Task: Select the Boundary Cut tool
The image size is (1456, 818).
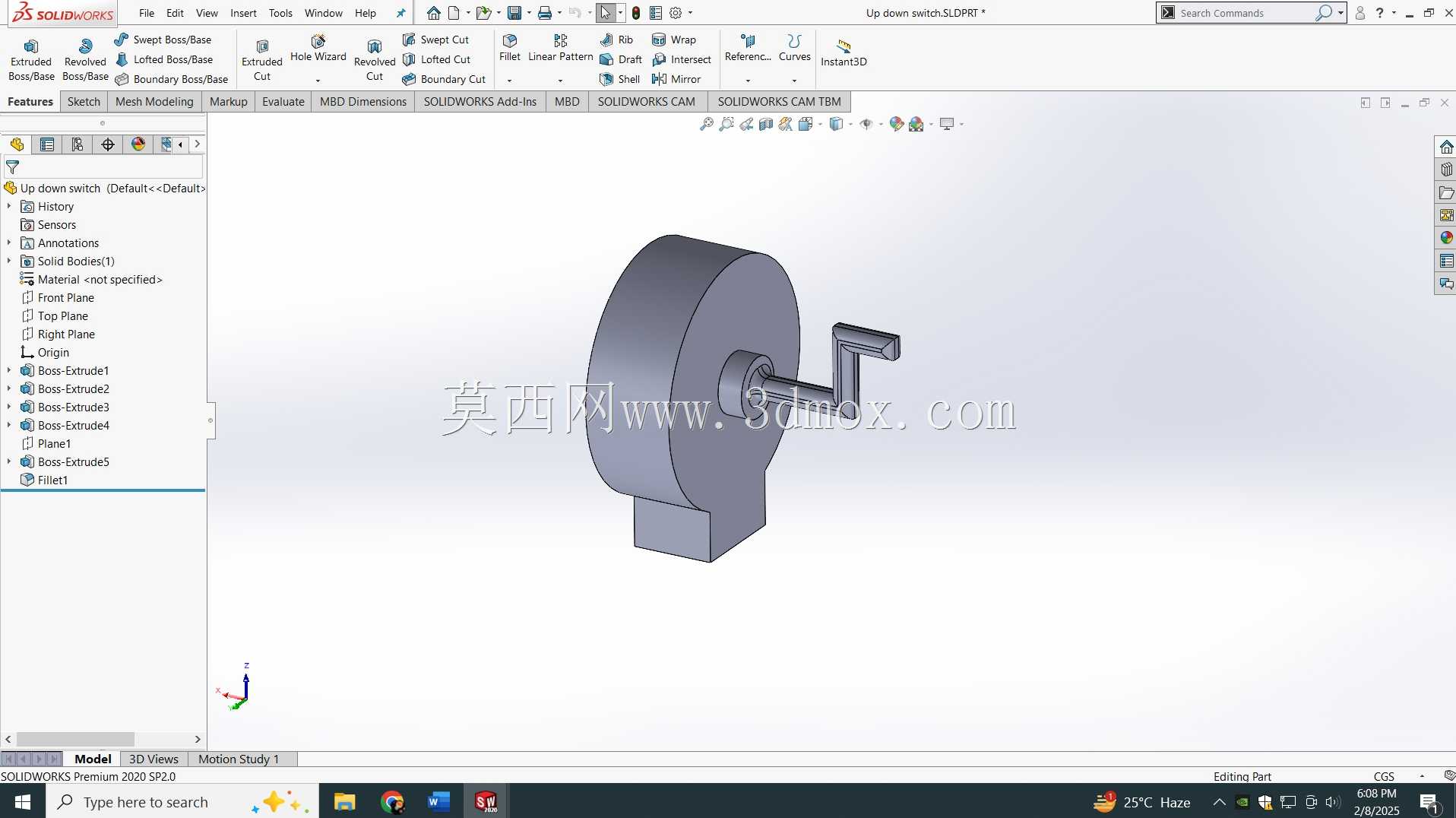Action: tap(444, 79)
